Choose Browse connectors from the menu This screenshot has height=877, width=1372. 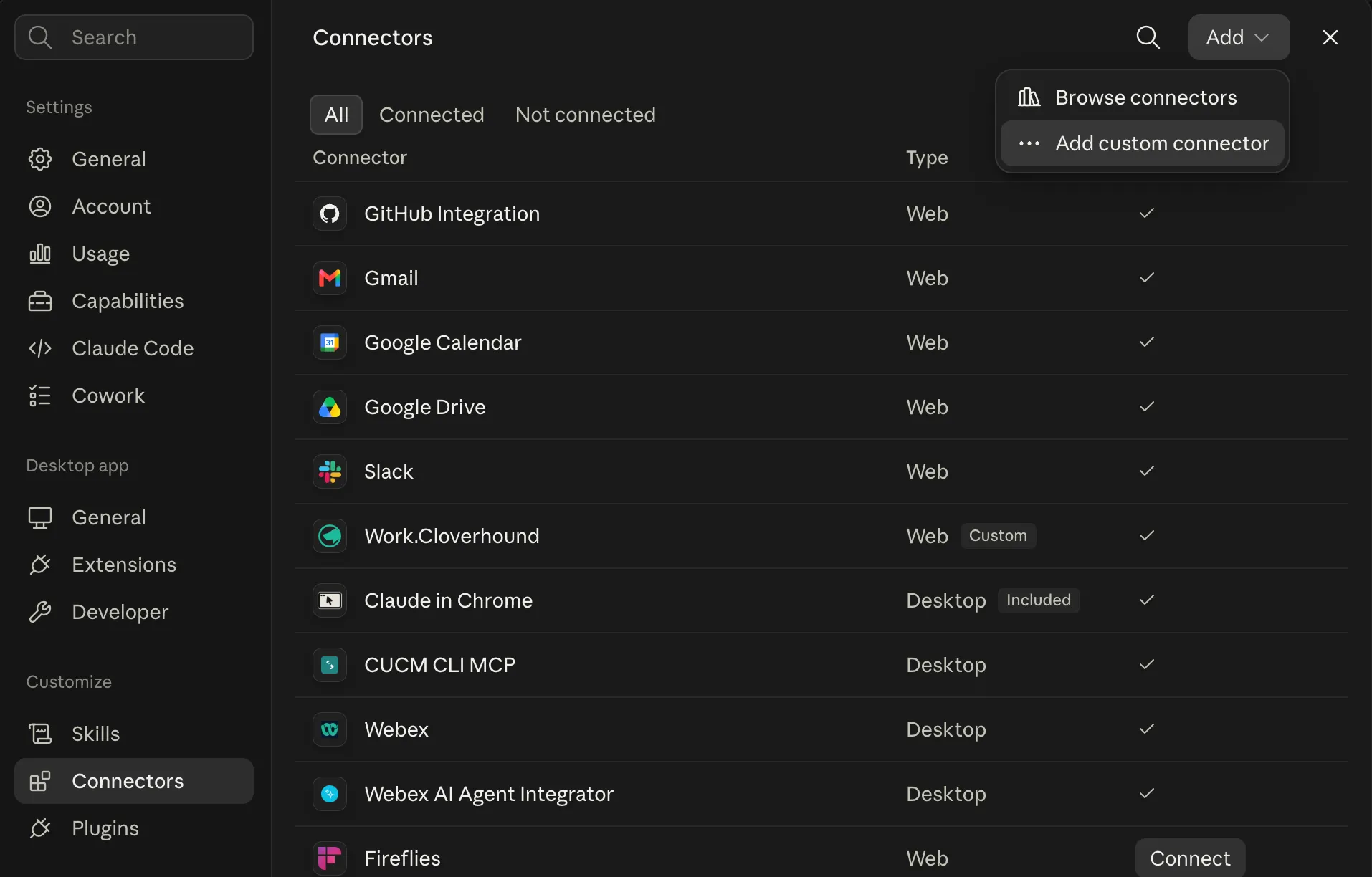[1142, 97]
